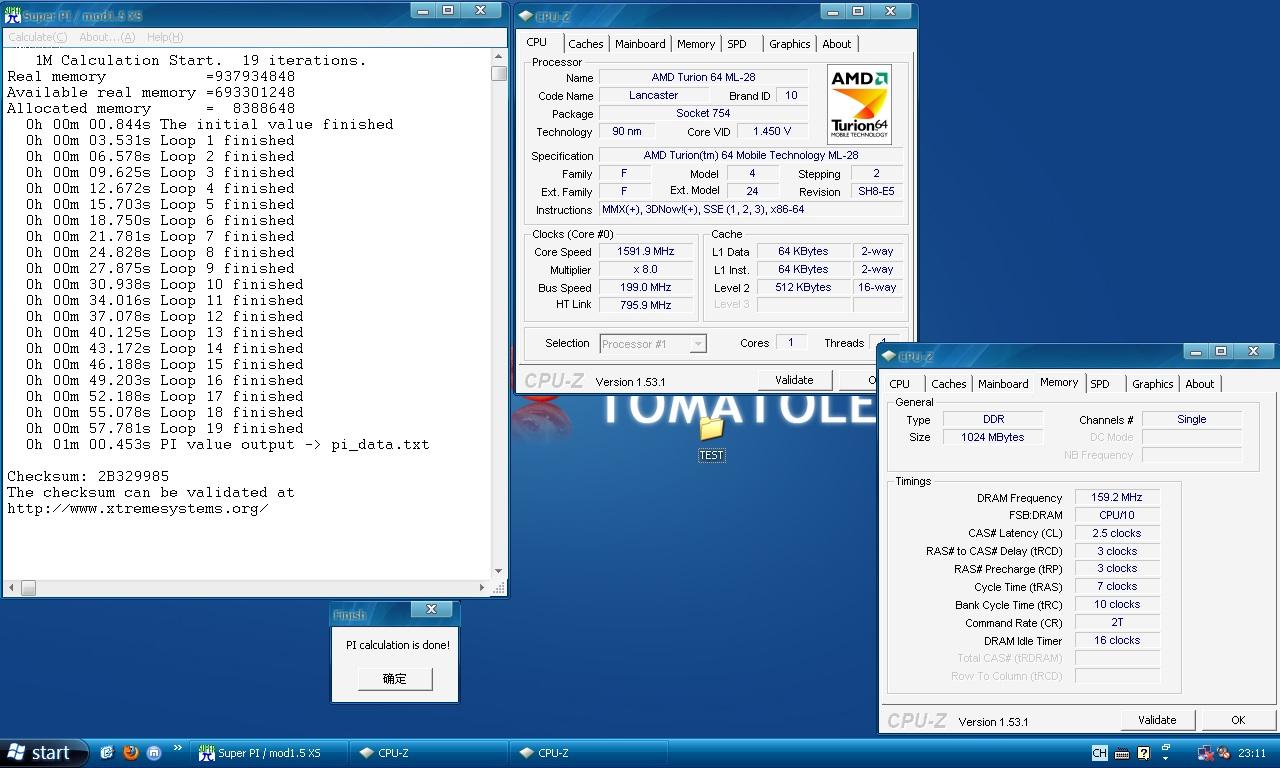Switch to the first CPU-Z taskbar button
This screenshot has width=1280, height=768.
(x=431, y=753)
